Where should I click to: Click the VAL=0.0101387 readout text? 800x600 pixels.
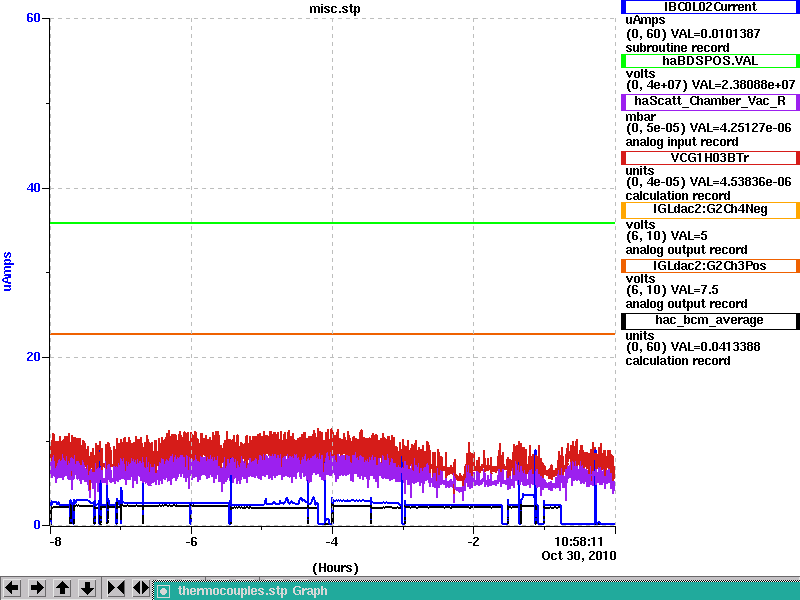coord(715,34)
